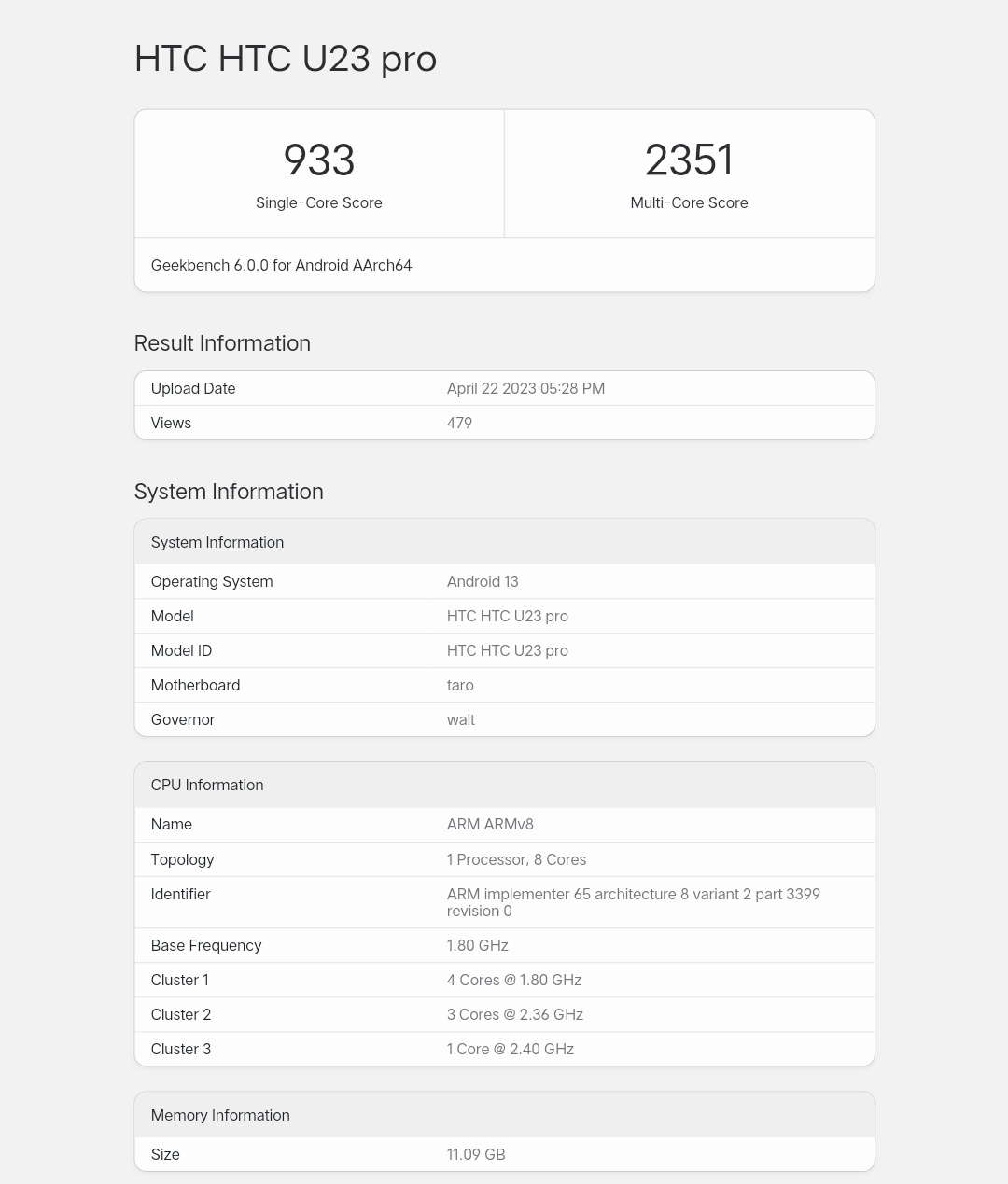The image size is (1008, 1184).
Task: Click the Operating System Android 13 value
Action: click(483, 581)
